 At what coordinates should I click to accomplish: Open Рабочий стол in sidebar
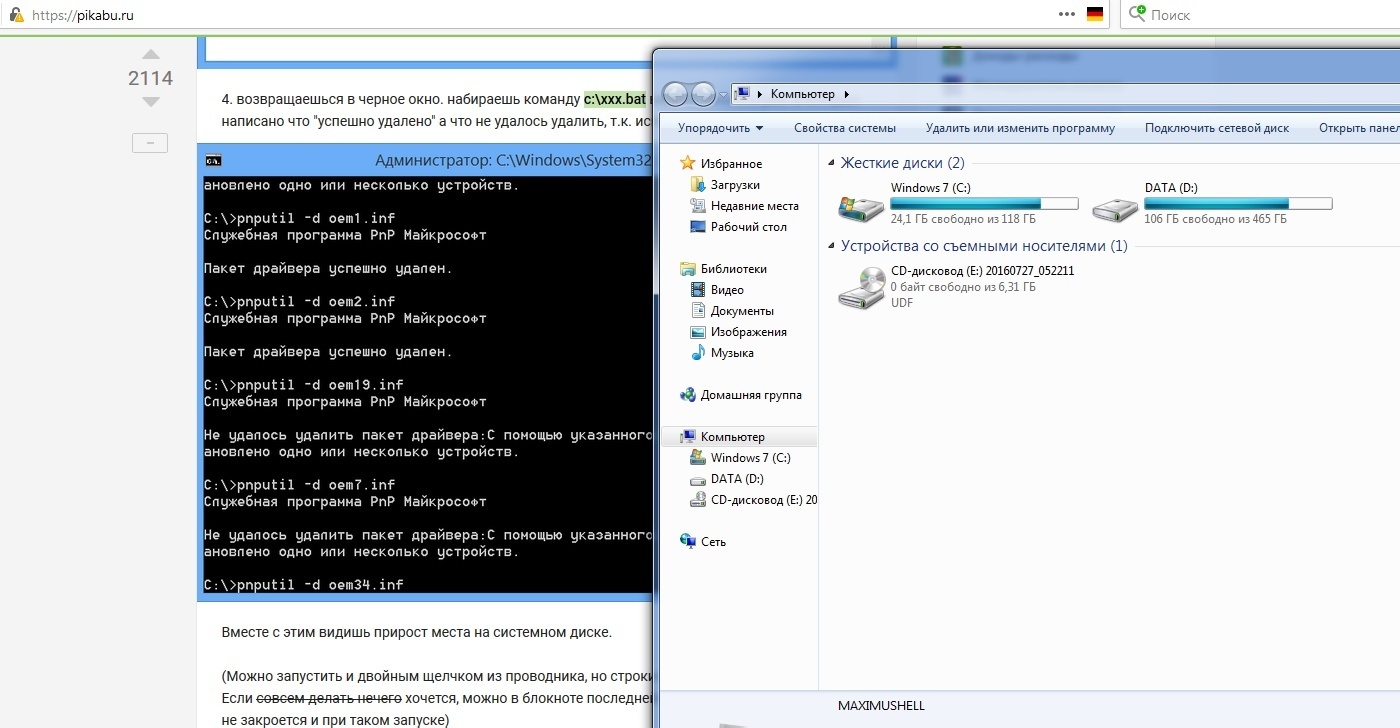tap(748, 227)
